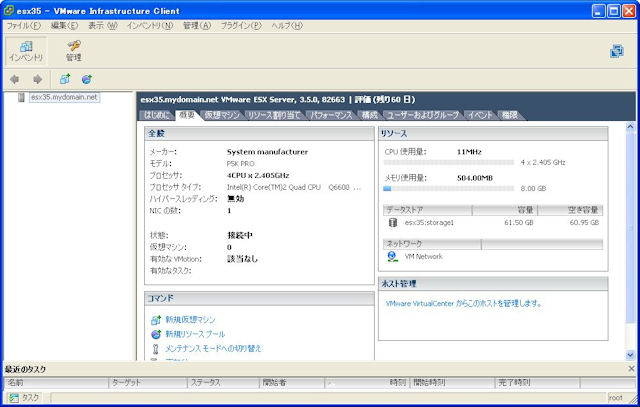The width and height of the screenshot is (640, 407).
Task: Sort by the 空き容量 column header
Action: click(571, 210)
